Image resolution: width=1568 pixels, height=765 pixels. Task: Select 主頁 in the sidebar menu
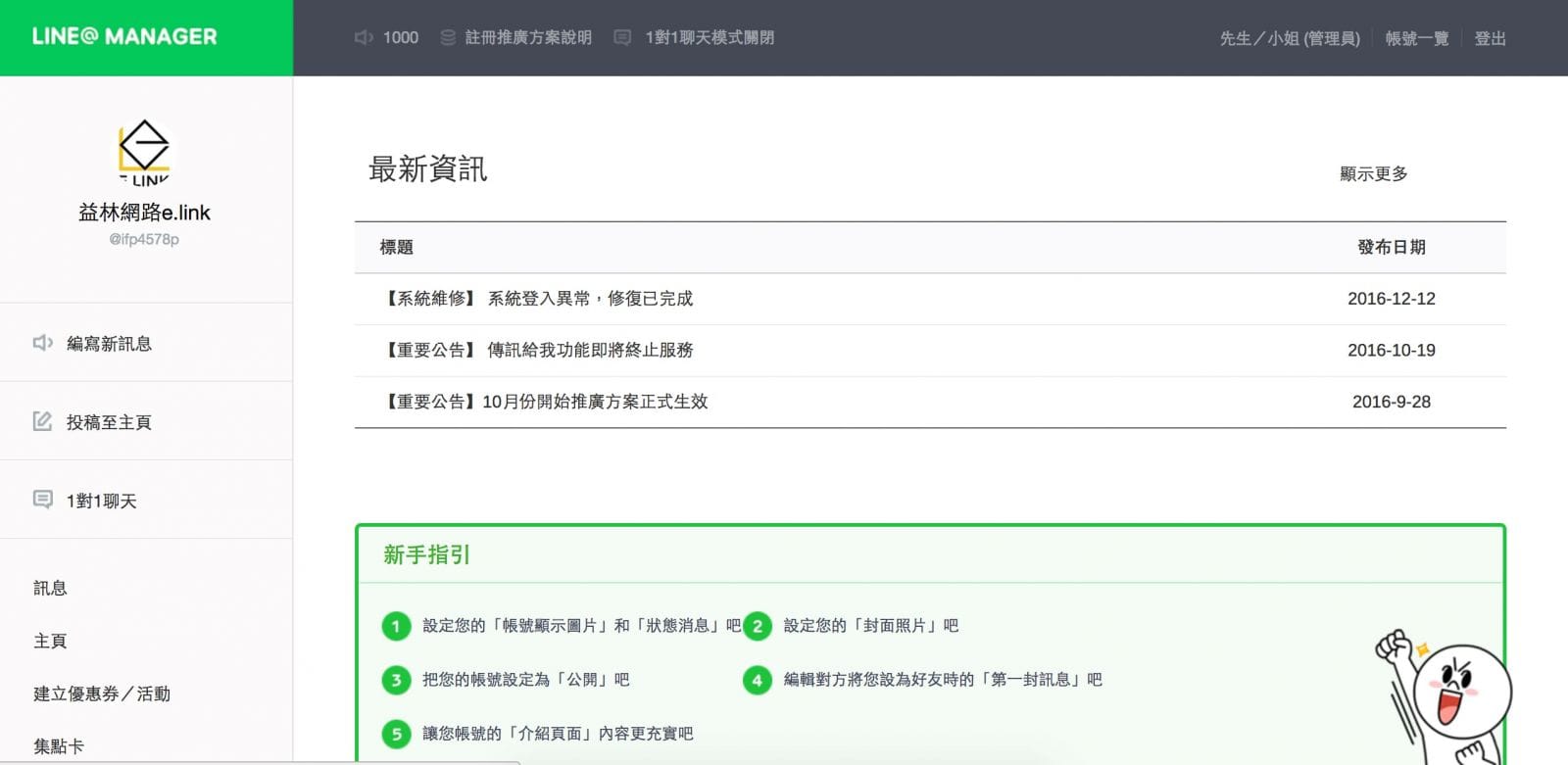pyautogui.click(x=50, y=641)
